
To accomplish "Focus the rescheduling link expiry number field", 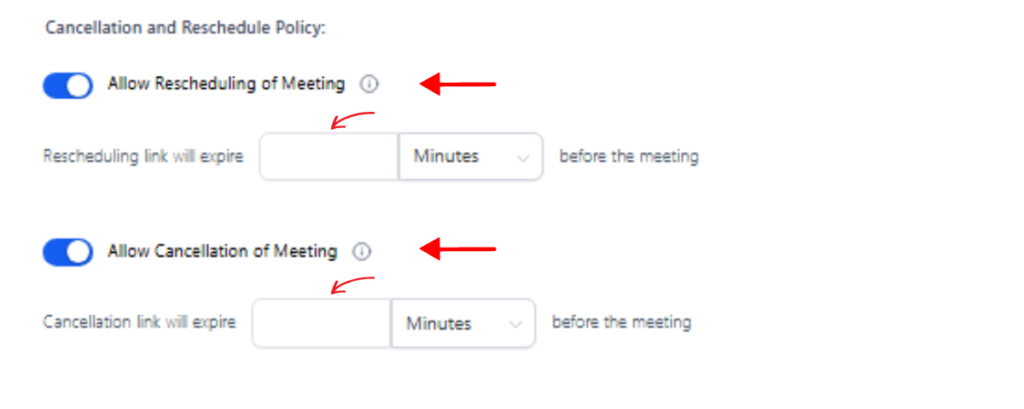I will point(329,157).
